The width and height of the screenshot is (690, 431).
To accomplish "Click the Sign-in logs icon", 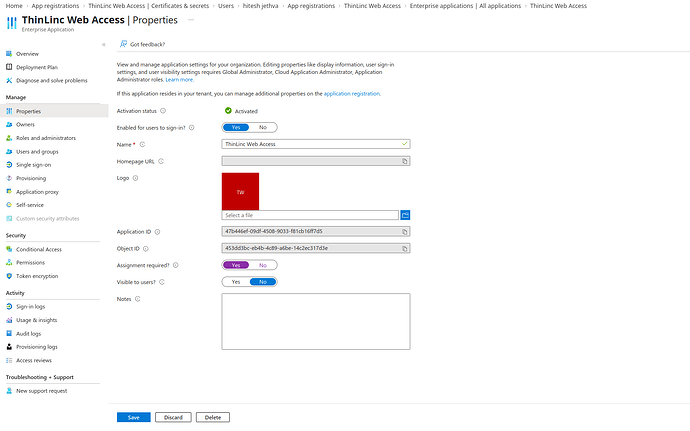I will pyautogui.click(x=9, y=306).
